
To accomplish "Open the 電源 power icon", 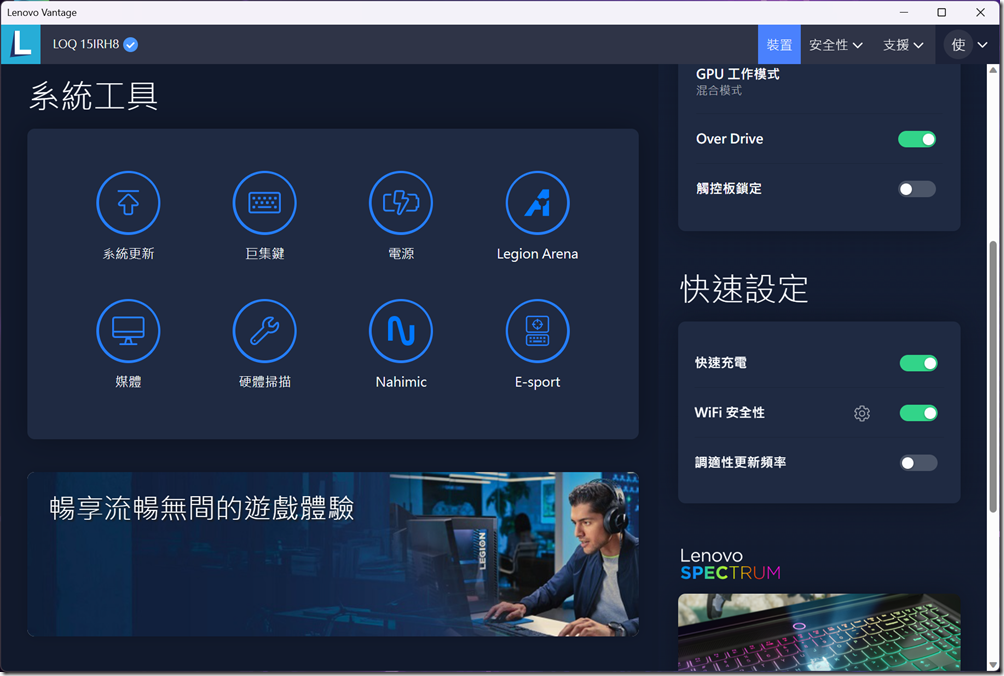I will click(401, 203).
